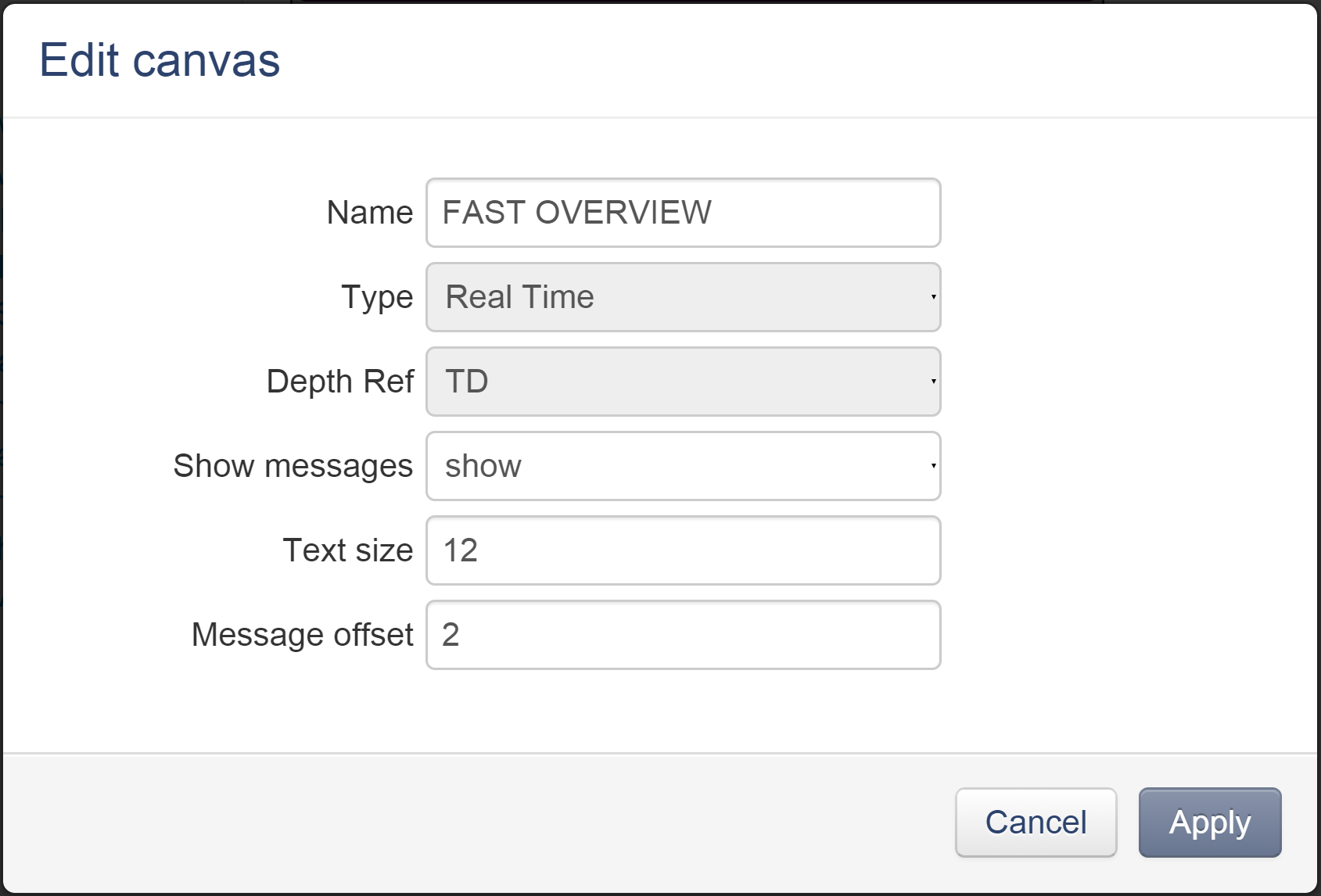Select the Name field containing FAST OVERVIEW
The width and height of the screenshot is (1321, 896).
[682, 213]
